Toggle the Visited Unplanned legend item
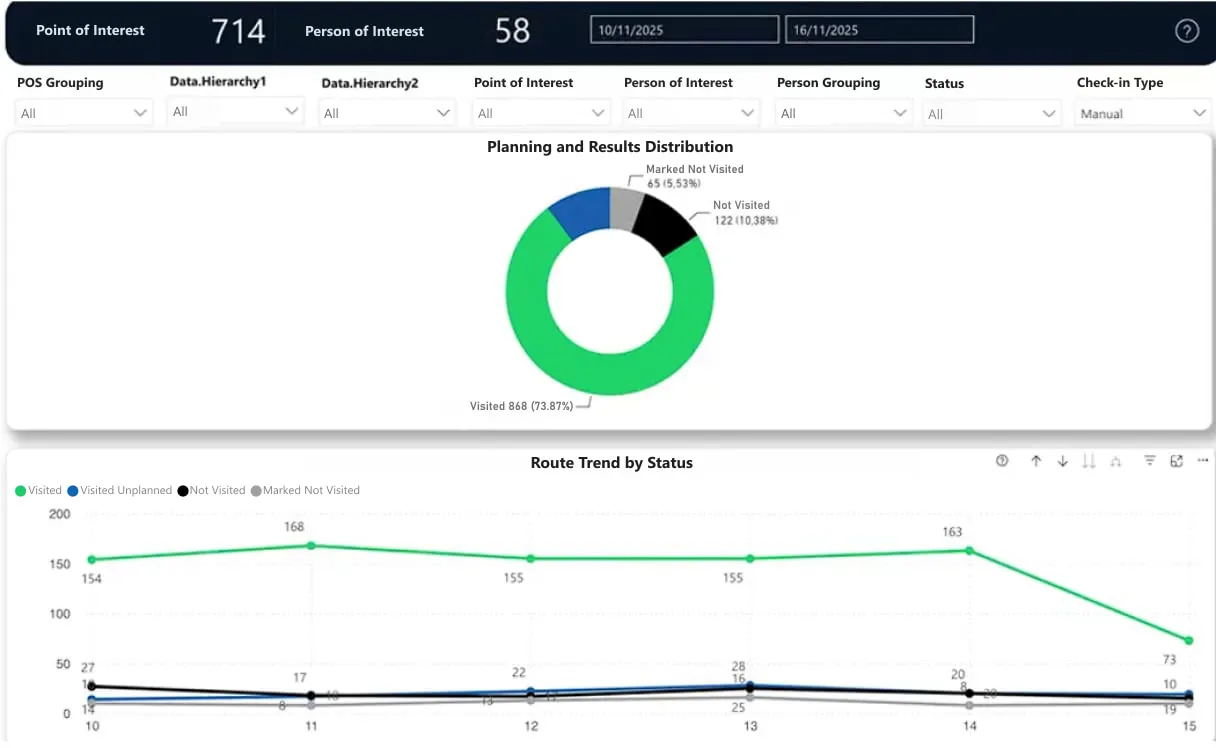This screenshot has height=748, width=1216. 120,490
